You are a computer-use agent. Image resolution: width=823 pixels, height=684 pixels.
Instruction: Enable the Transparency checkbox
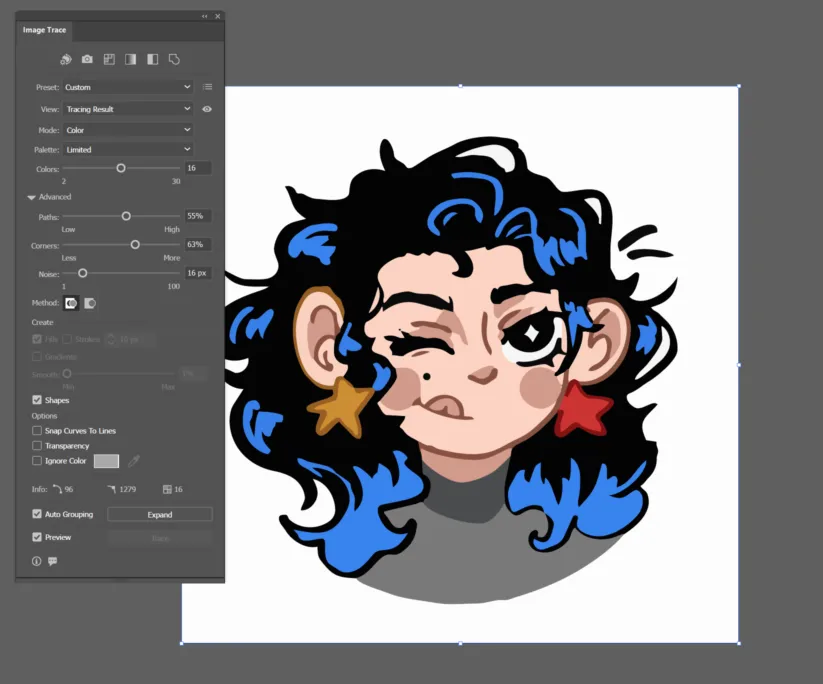(37, 446)
